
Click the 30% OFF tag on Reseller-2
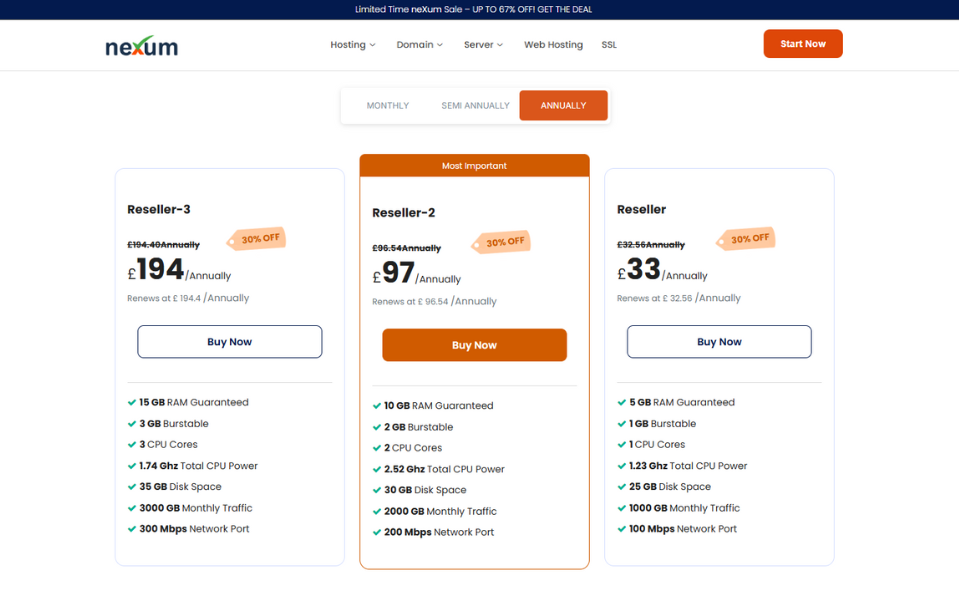pyautogui.click(x=503, y=242)
